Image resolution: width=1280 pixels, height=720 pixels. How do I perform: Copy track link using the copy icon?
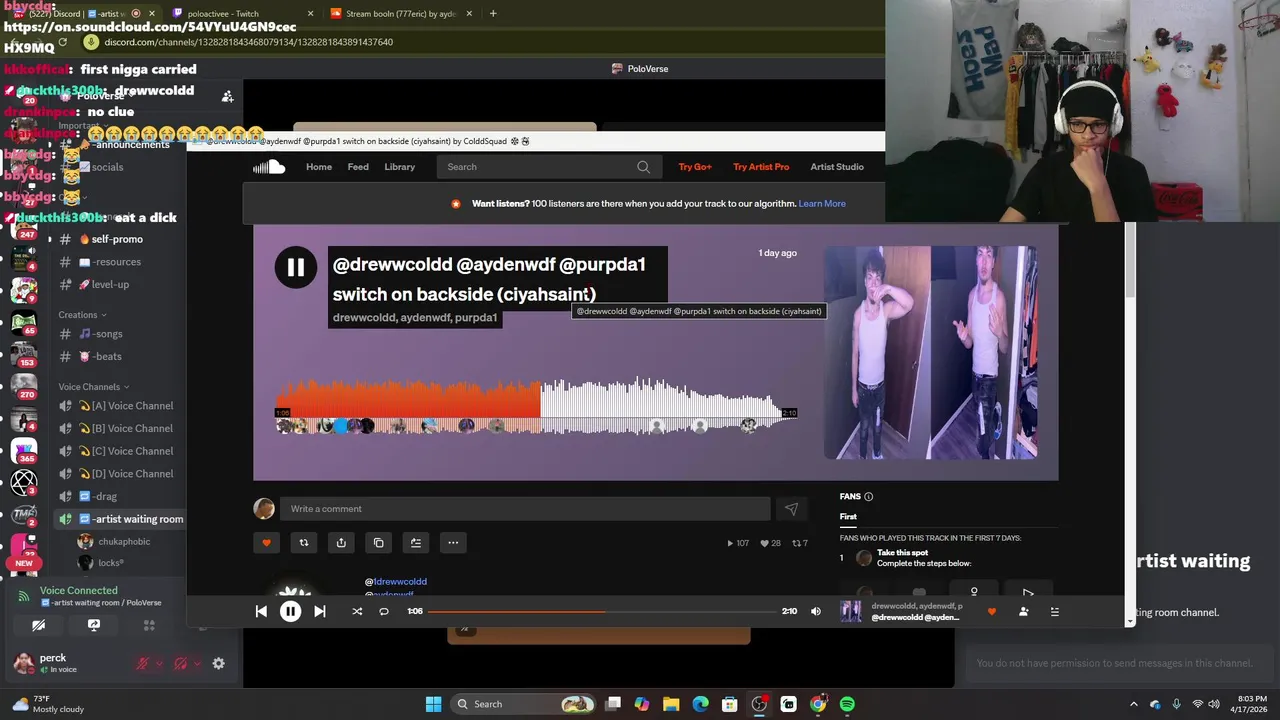[378, 542]
